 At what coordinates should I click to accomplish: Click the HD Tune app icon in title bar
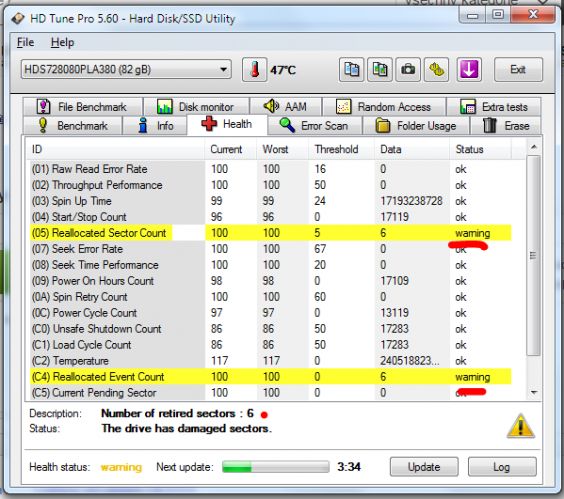(x=18, y=18)
